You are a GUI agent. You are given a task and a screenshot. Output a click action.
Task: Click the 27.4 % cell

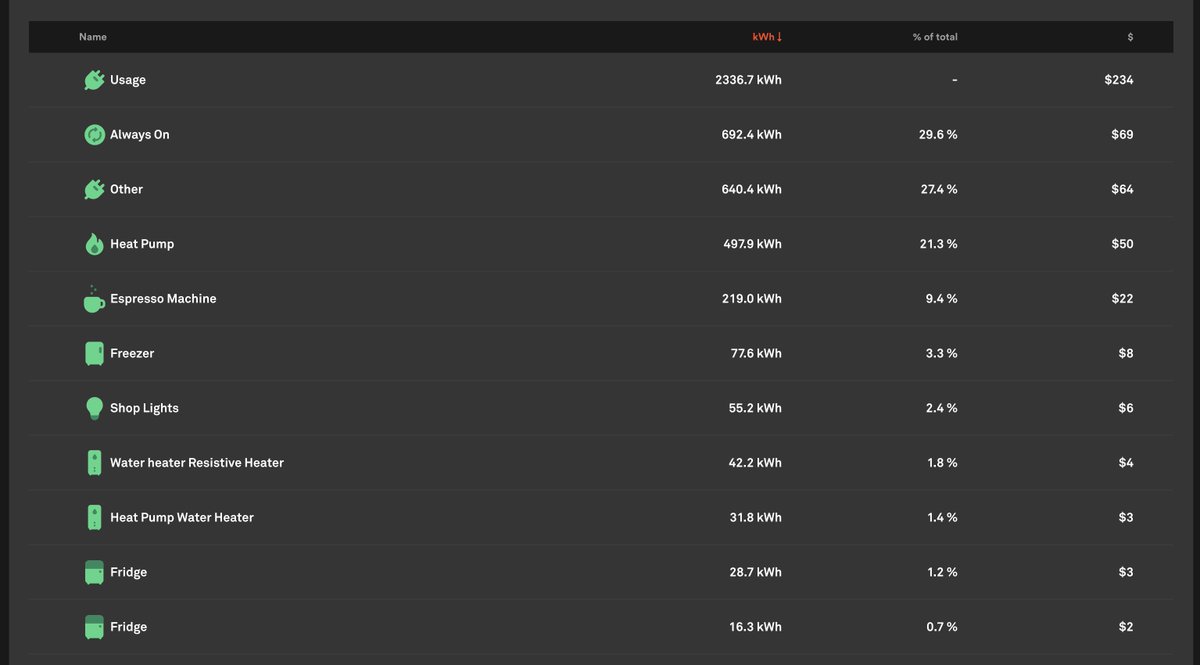[x=939, y=189]
